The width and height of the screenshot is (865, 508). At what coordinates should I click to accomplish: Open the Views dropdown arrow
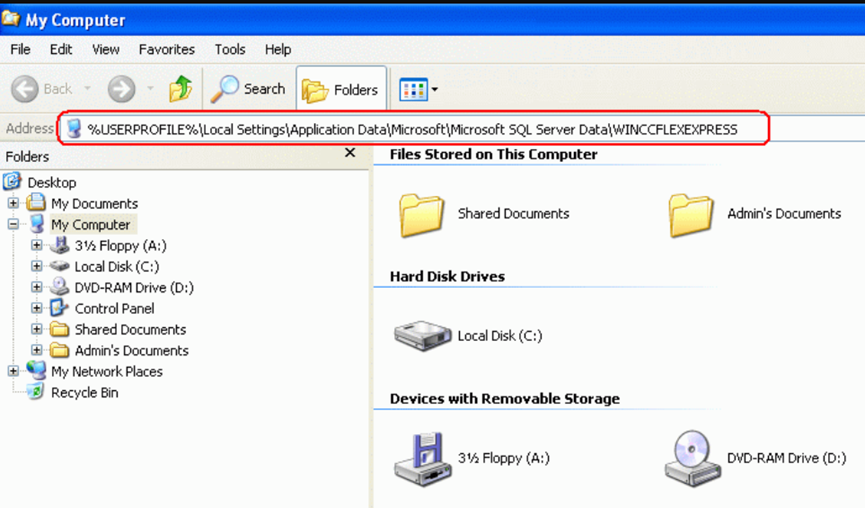(435, 89)
